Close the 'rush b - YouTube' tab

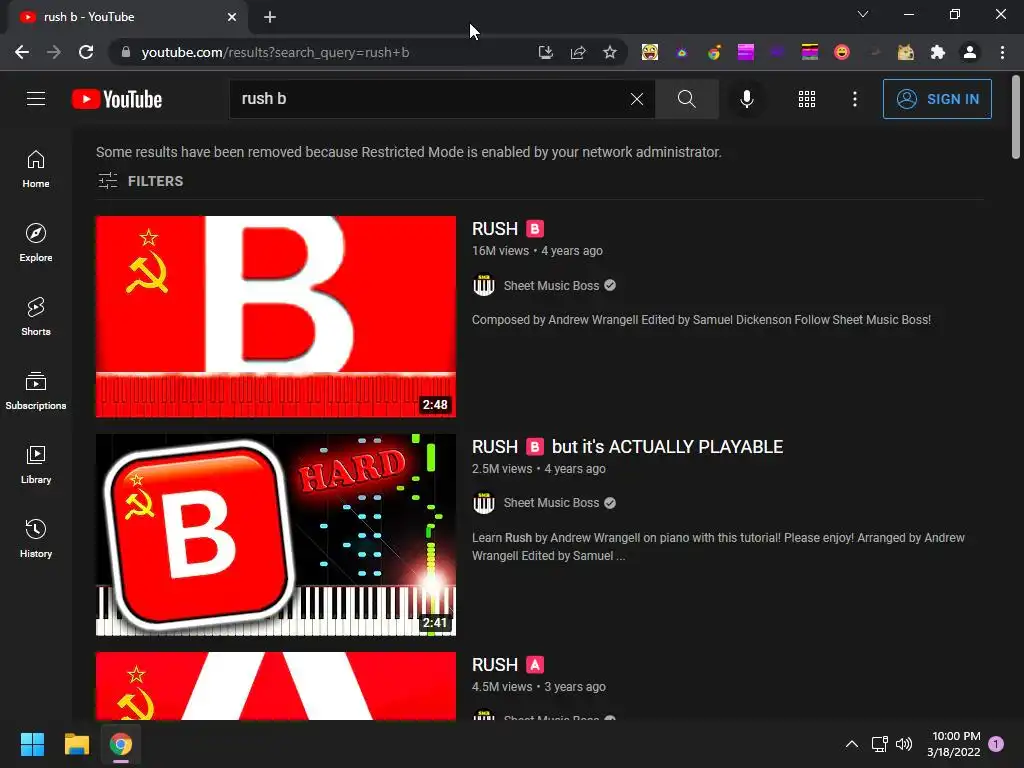click(232, 17)
